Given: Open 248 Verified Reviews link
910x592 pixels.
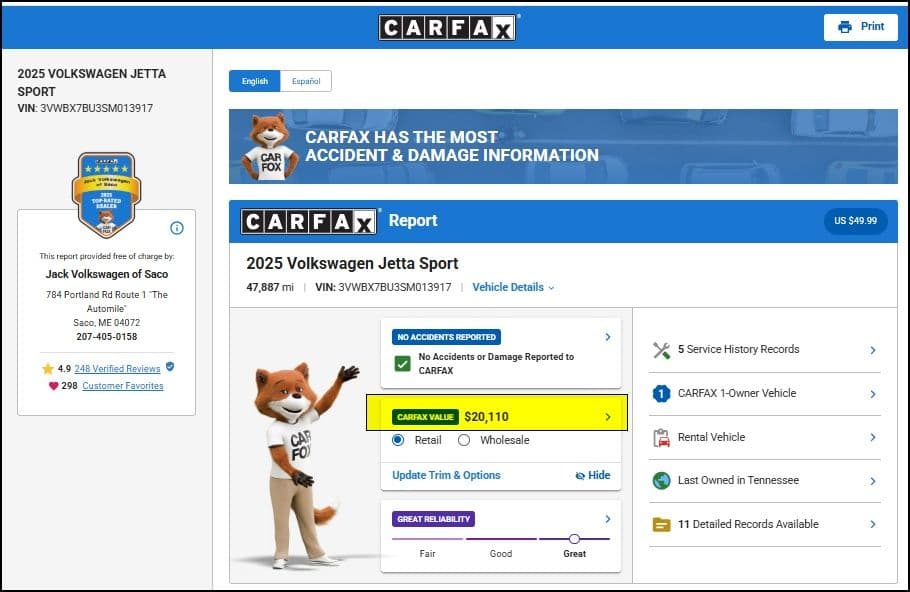Looking at the screenshot, I should (x=117, y=369).
